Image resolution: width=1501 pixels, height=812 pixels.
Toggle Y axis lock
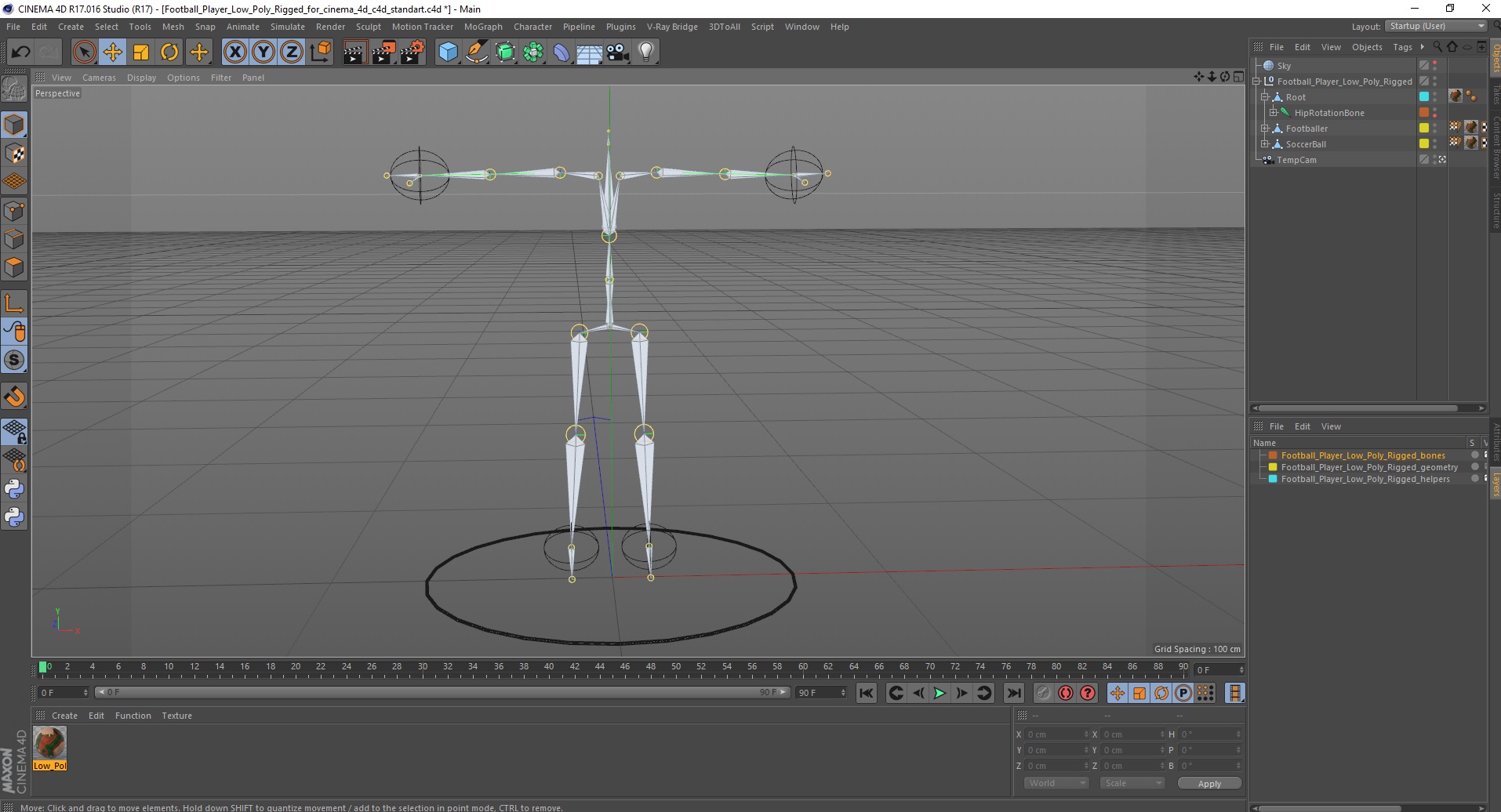click(263, 53)
